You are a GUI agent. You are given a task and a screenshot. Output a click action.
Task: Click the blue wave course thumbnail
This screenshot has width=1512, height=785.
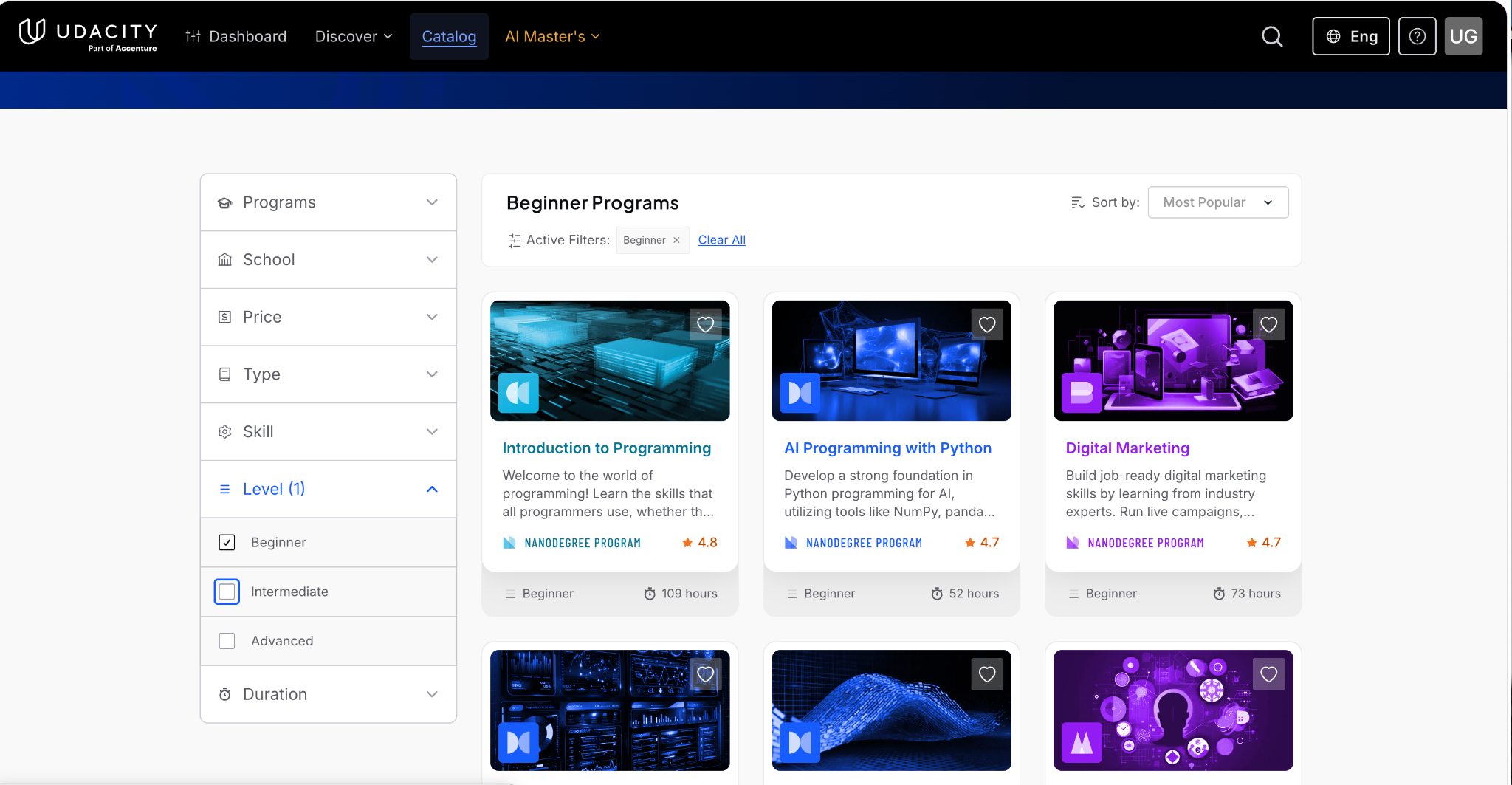[892, 710]
